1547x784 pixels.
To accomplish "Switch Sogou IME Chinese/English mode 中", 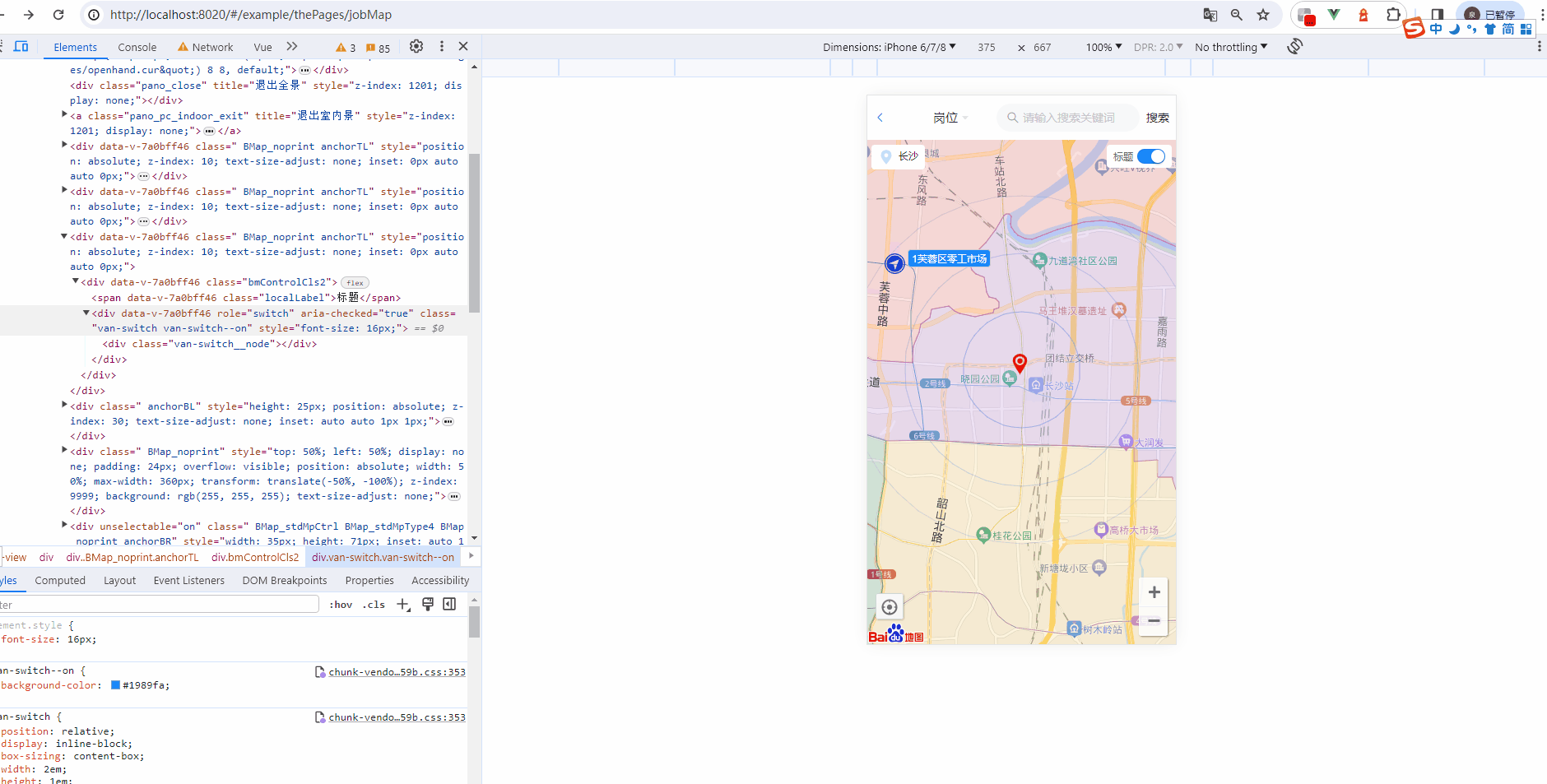I will pyautogui.click(x=1436, y=29).
